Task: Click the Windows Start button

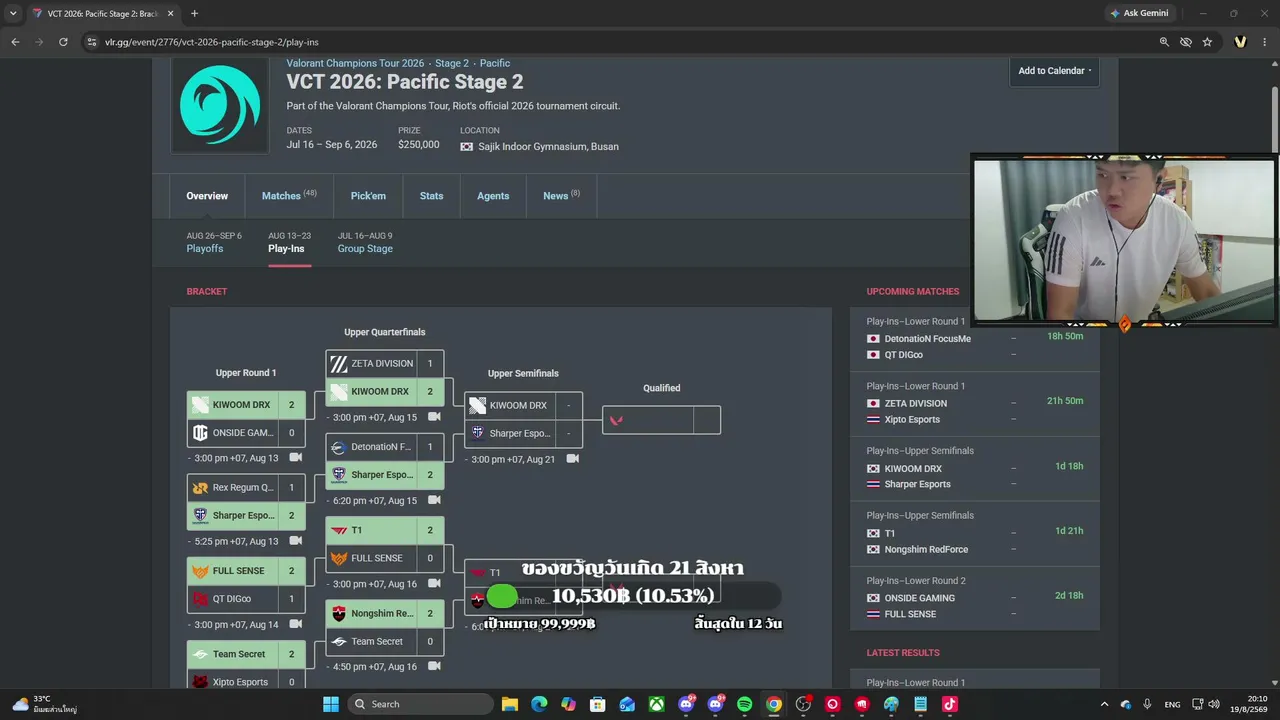Action: [x=331, y=704]
